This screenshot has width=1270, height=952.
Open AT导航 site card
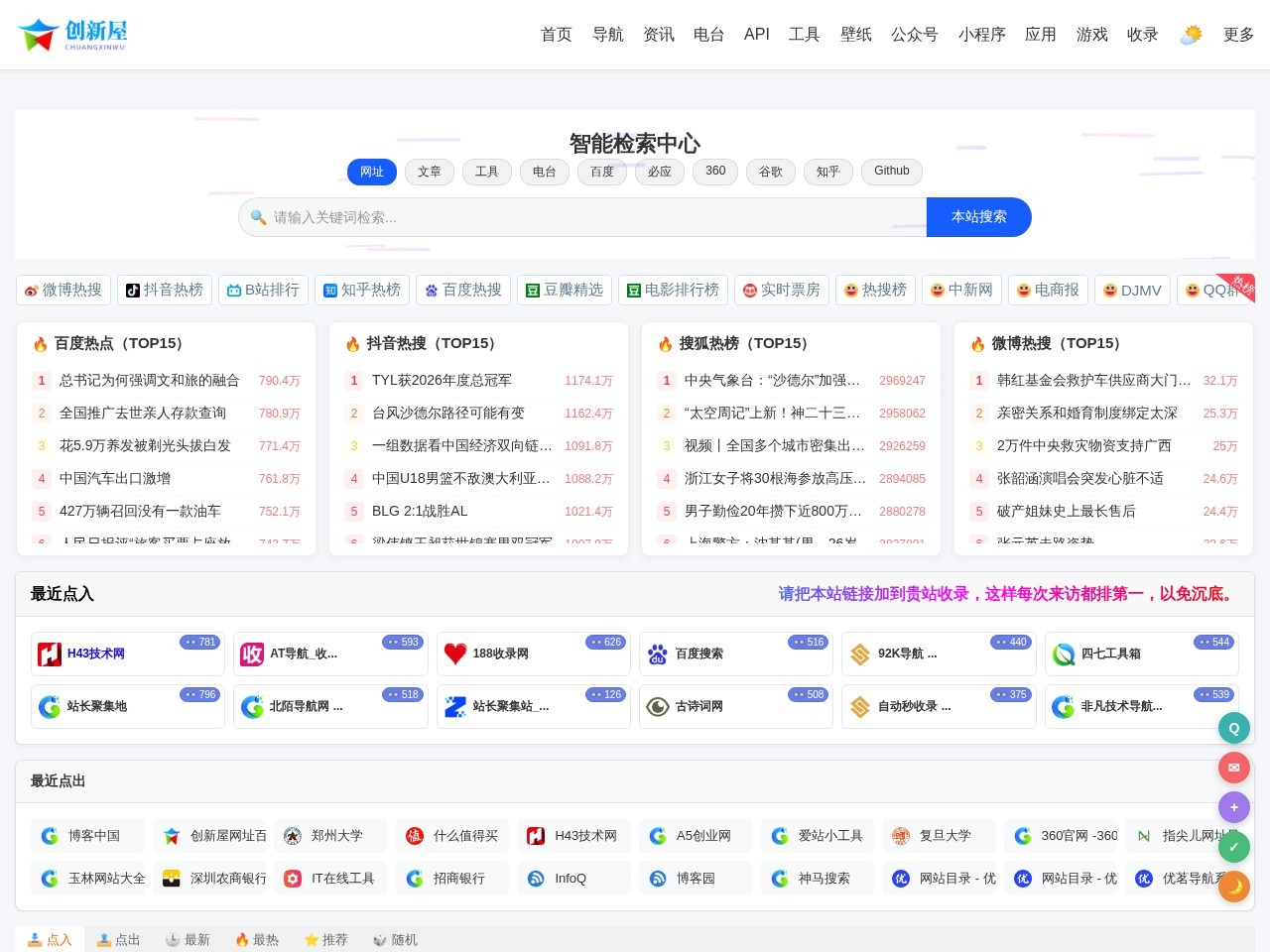pos(330,654)
